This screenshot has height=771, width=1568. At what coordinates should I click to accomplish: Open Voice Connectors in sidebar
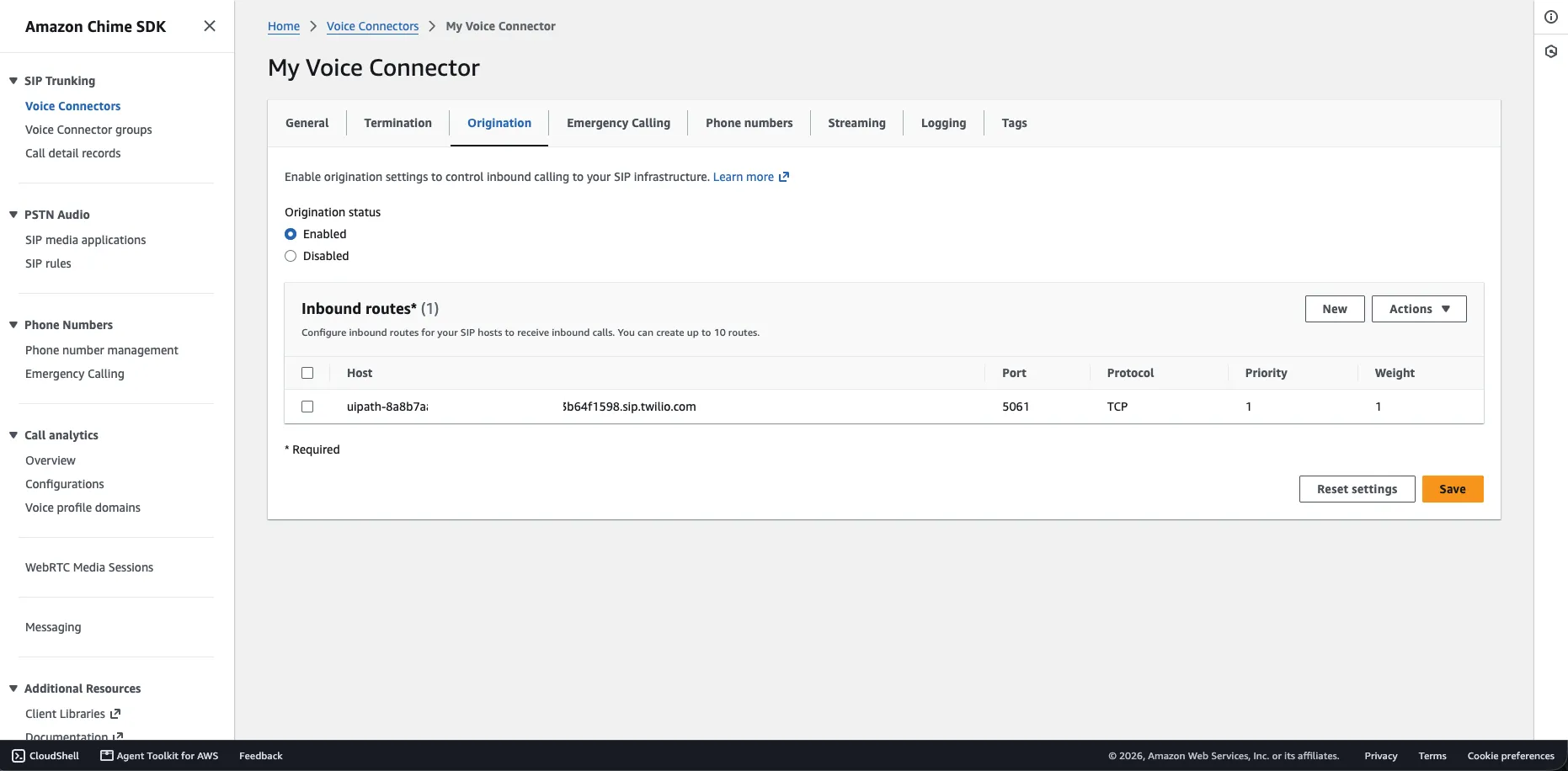click(x=73, y=106)
